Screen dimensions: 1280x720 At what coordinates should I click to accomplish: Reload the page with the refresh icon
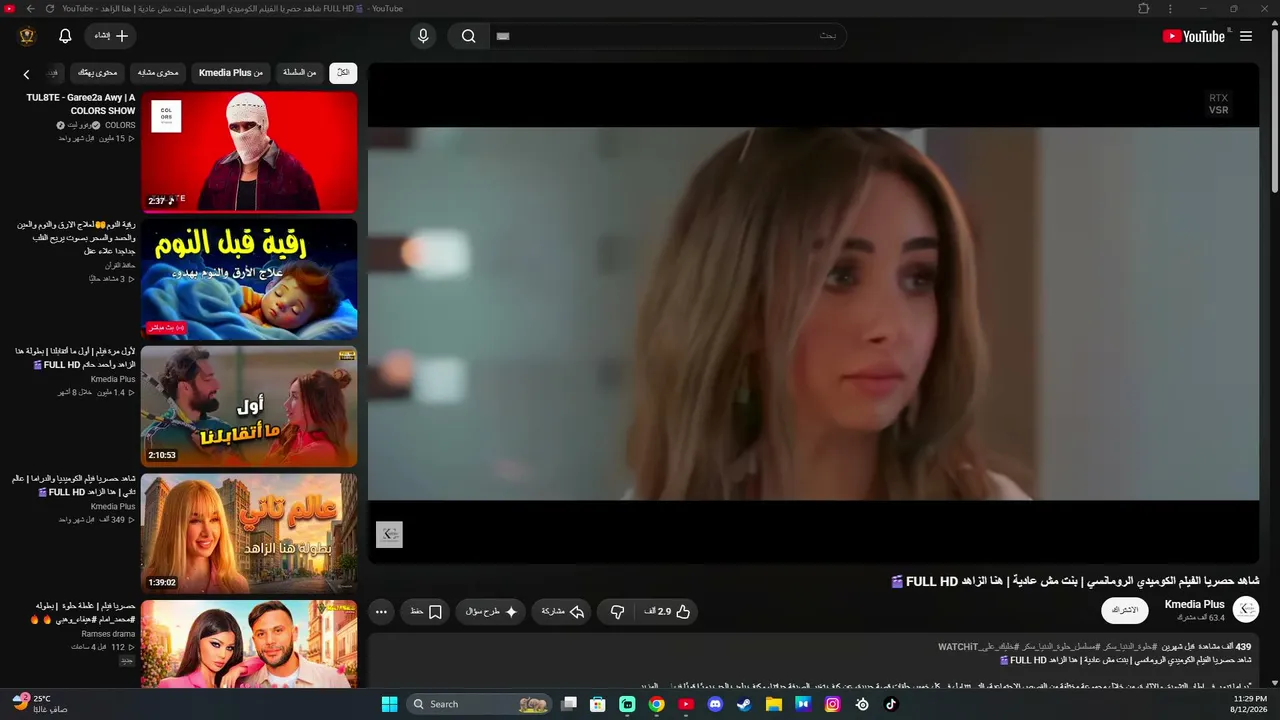[50, 9]
